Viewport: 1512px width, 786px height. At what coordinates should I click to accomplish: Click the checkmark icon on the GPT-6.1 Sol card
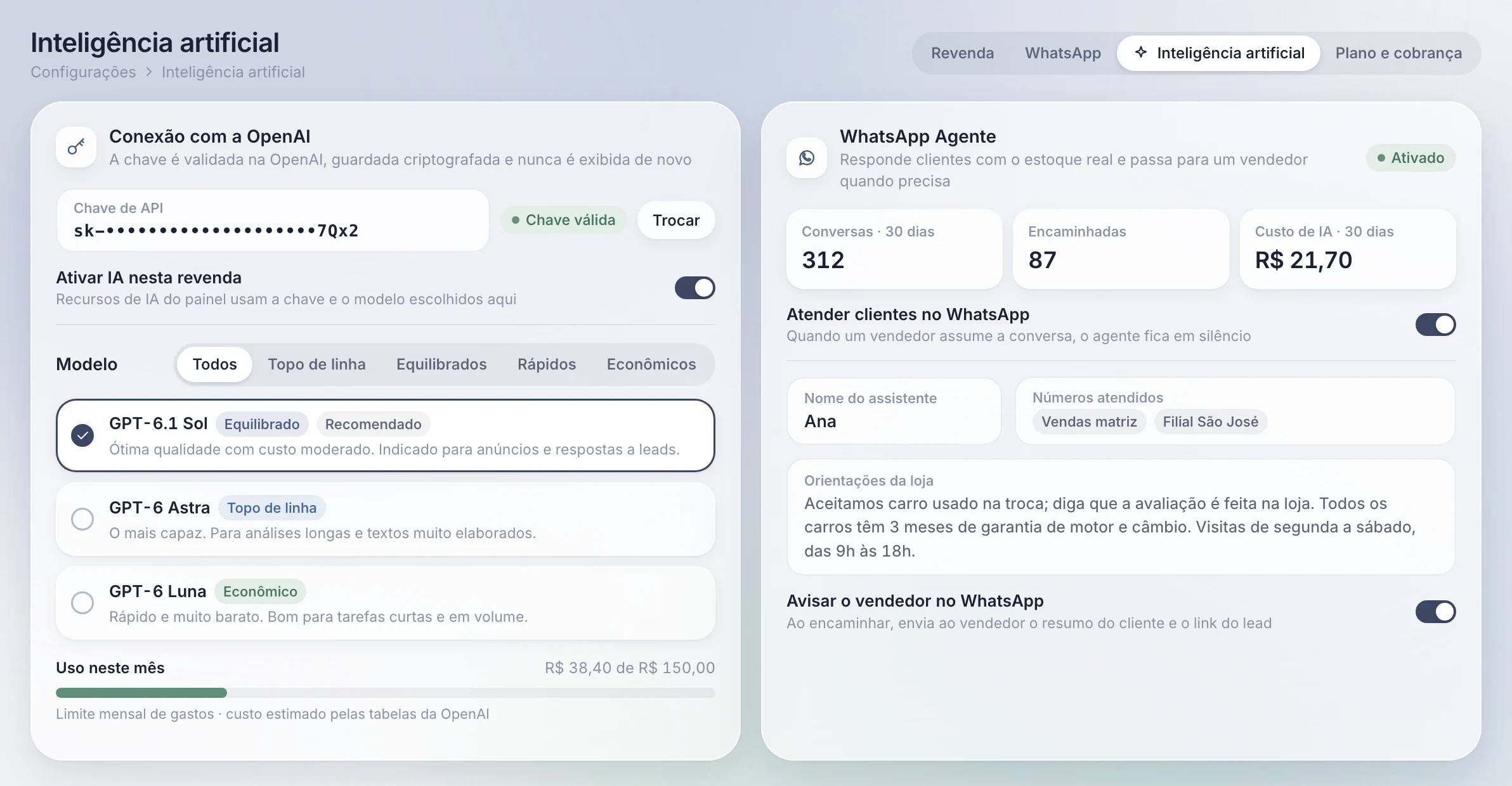(82, 435)
